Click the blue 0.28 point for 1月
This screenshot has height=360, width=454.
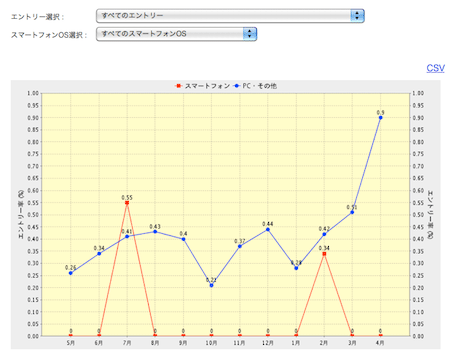[296, 268]
